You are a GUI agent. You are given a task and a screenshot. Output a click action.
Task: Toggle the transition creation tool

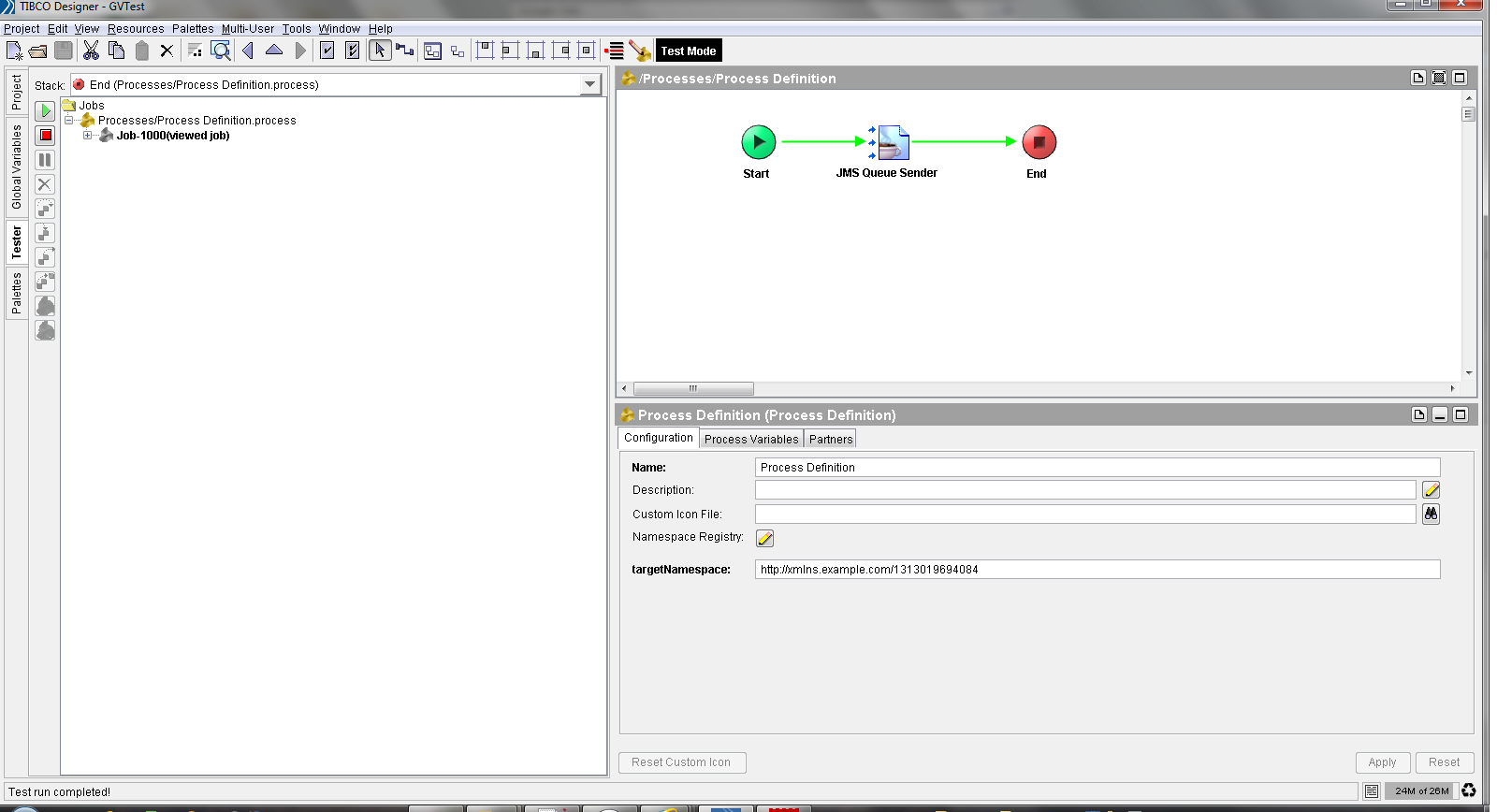405,51
